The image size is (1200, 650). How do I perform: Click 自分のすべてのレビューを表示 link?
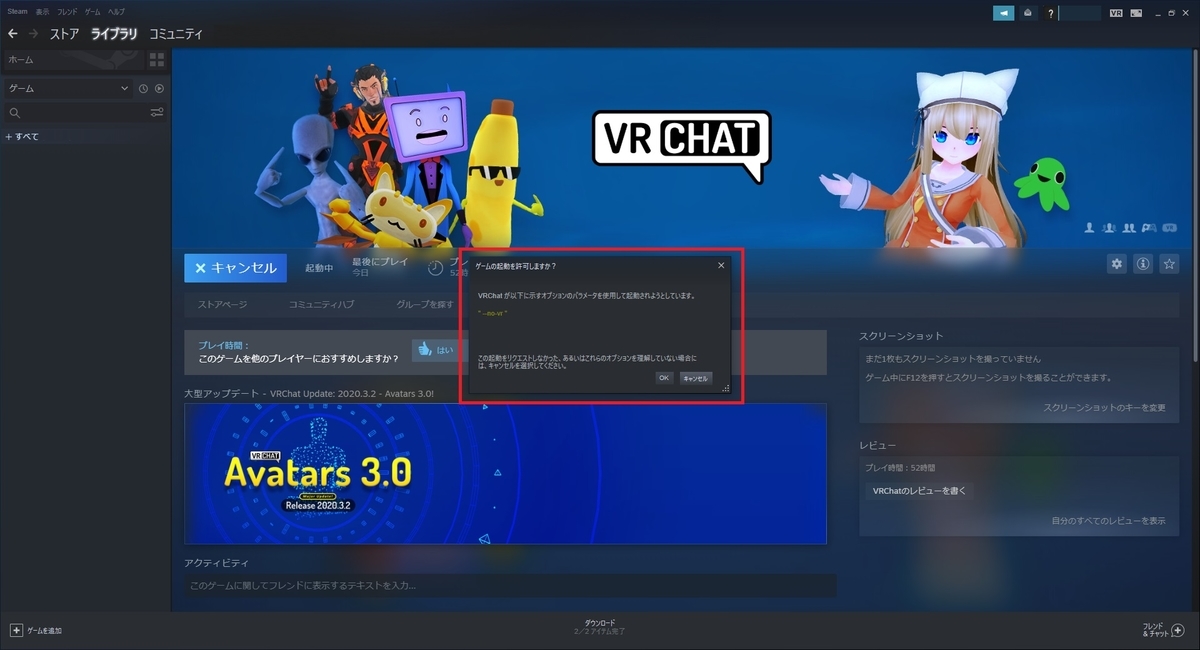tap(1108, 521)
